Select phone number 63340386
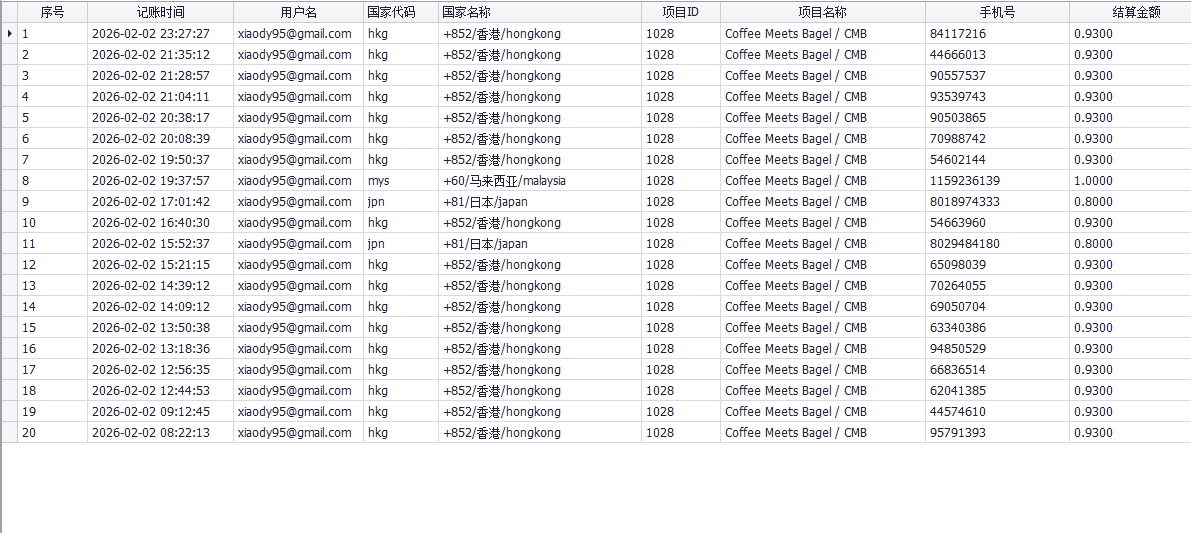This screenshot has height=533, width=1191. click(x=958, y=328)
